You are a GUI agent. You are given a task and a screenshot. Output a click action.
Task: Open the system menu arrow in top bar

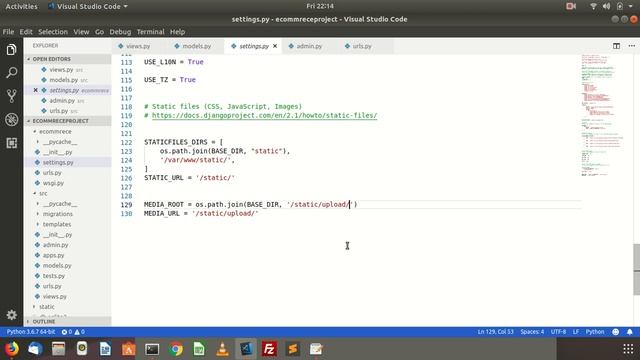pos(631,6)
